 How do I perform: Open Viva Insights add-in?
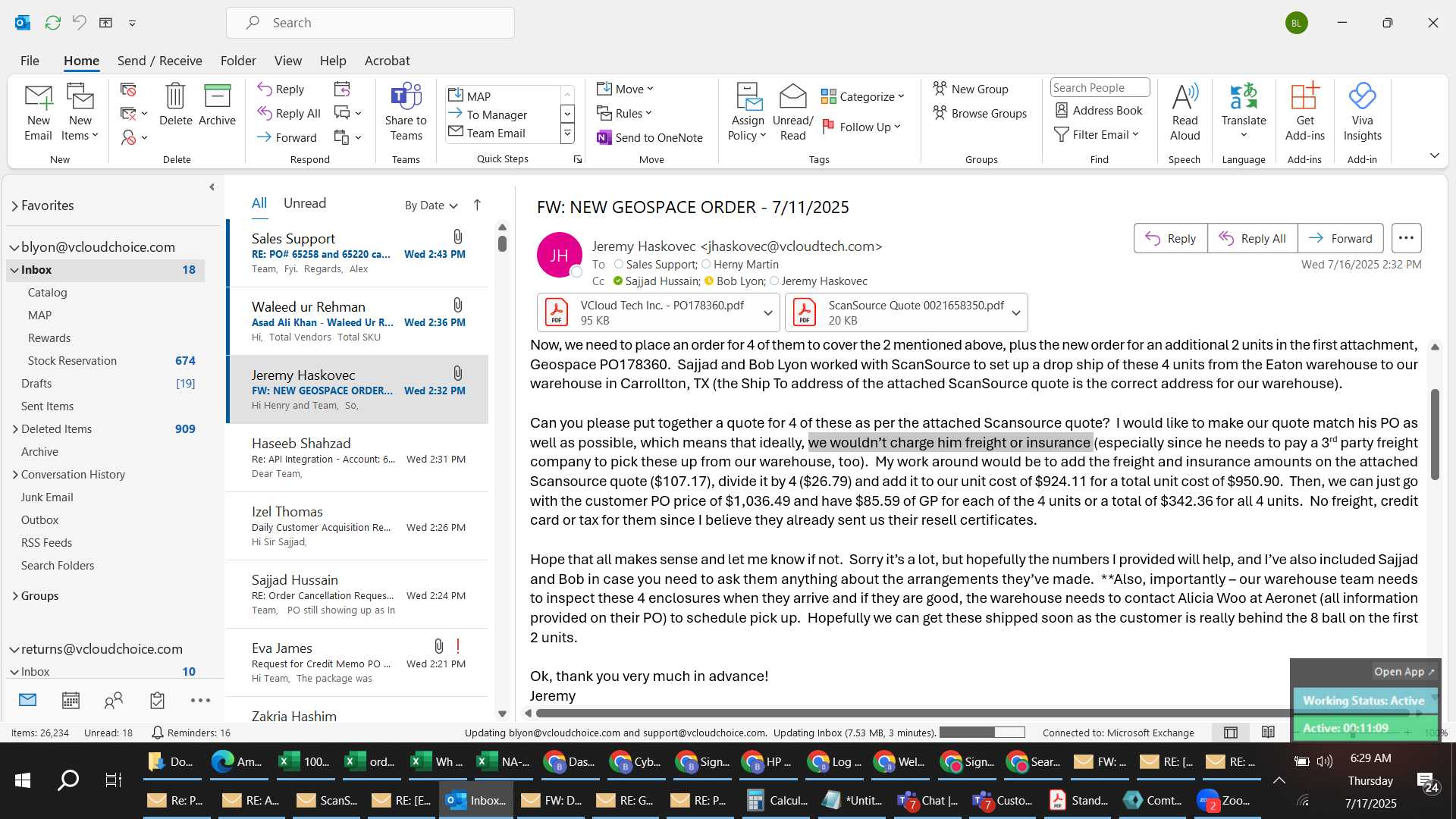(1362, 112)
